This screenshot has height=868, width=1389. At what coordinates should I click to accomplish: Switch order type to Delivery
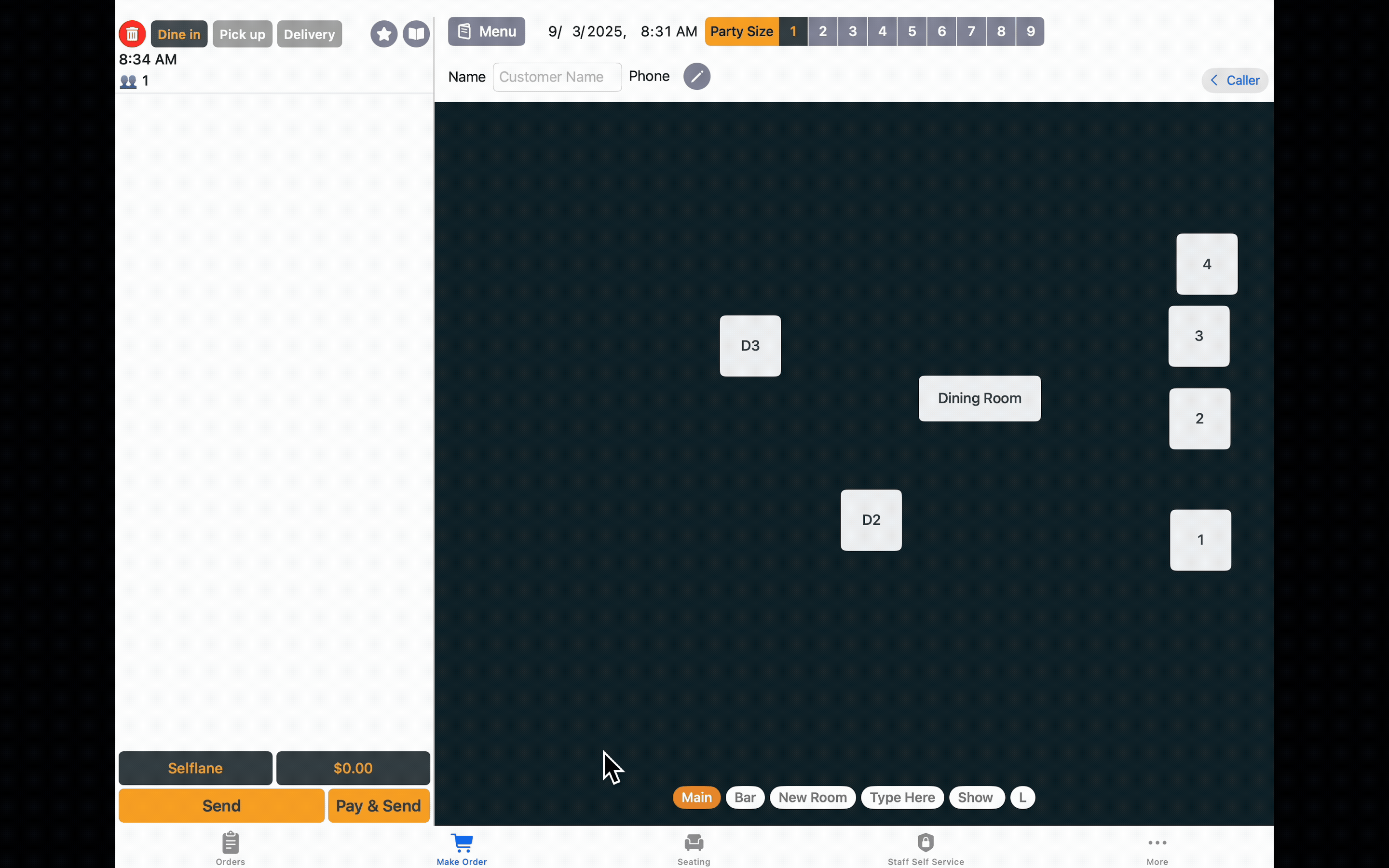click(x=309, y=34)
